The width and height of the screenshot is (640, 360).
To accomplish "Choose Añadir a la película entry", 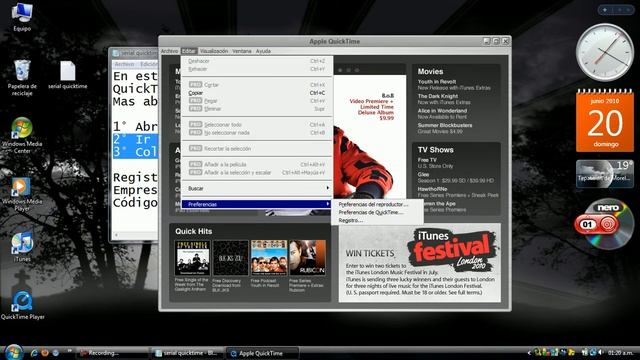I will [257, 164].
